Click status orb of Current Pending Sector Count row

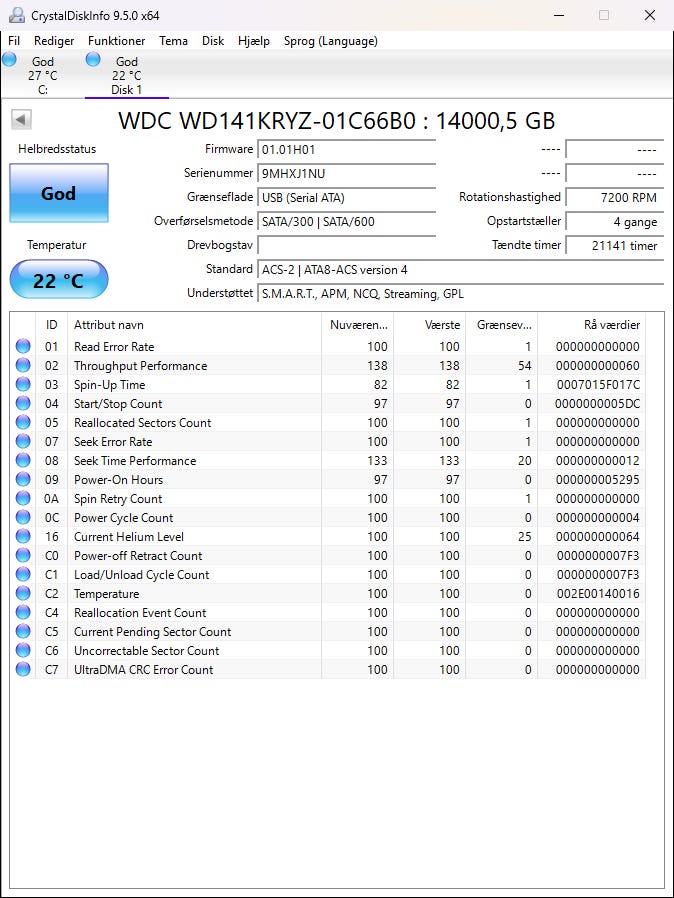coord(23,631)
